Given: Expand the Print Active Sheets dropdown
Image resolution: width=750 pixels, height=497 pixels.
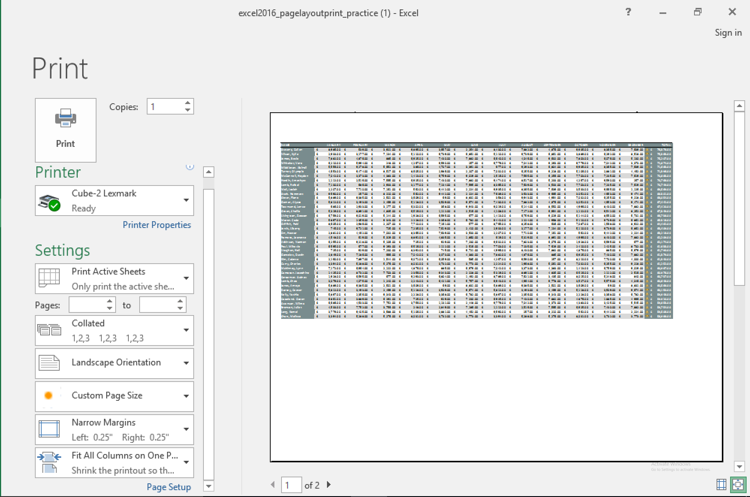Looking at the screenshot, I should (114, 279).
